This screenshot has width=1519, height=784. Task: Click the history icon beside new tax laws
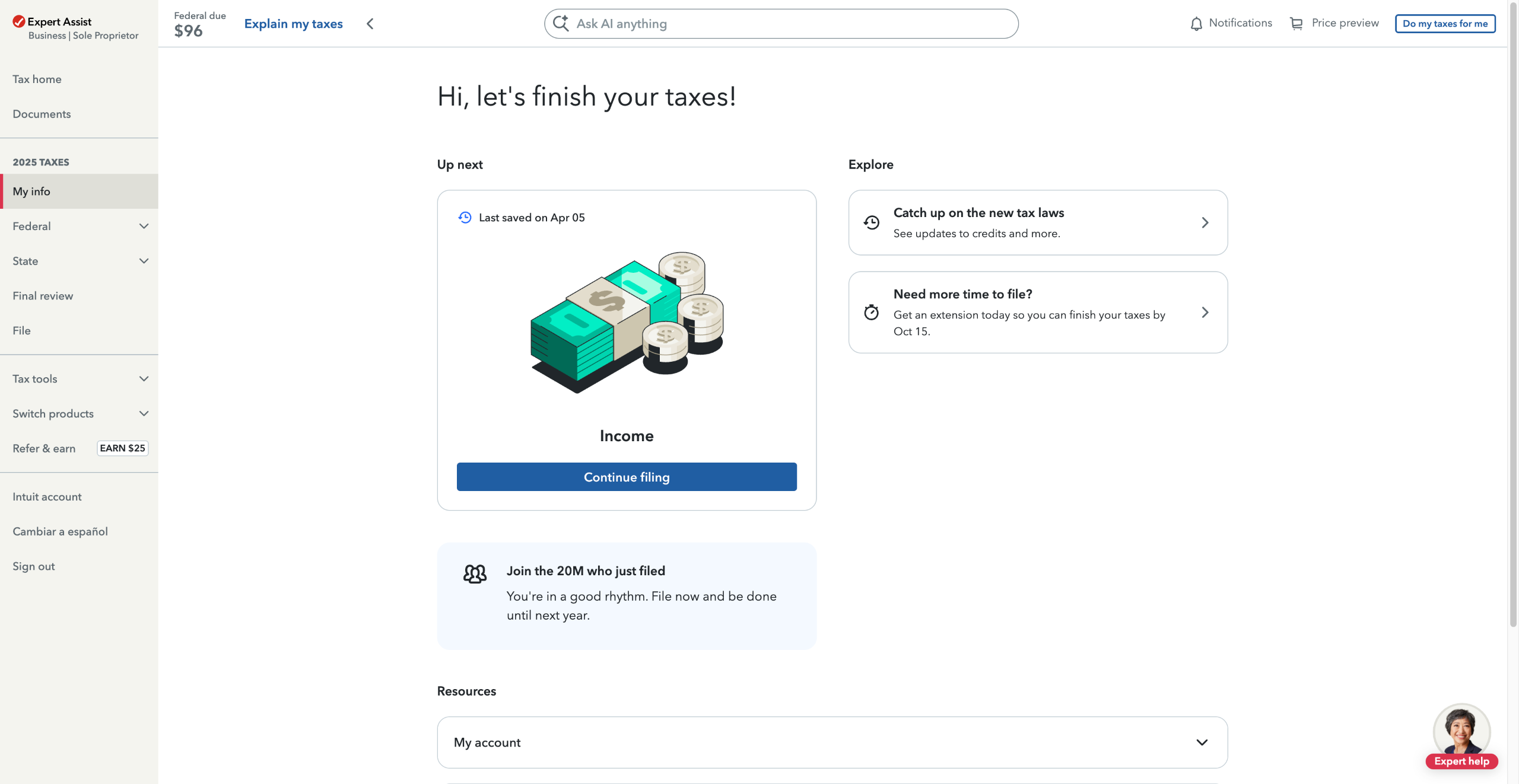[x=872, y=222]
